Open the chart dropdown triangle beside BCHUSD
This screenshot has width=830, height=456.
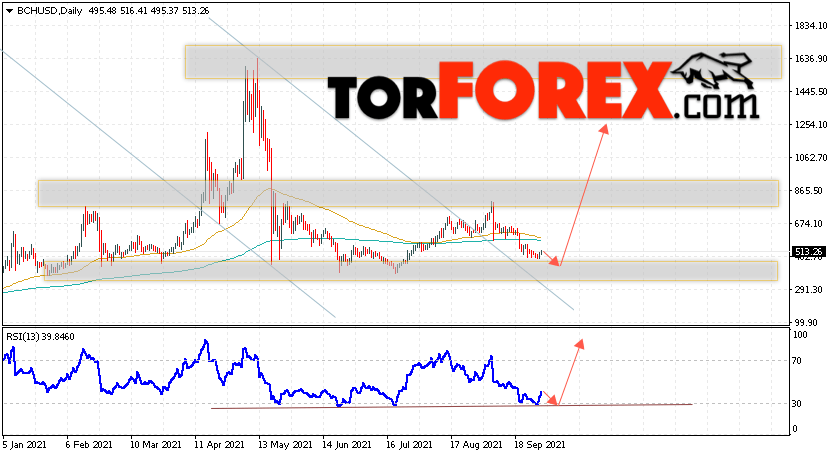point(9,11)
